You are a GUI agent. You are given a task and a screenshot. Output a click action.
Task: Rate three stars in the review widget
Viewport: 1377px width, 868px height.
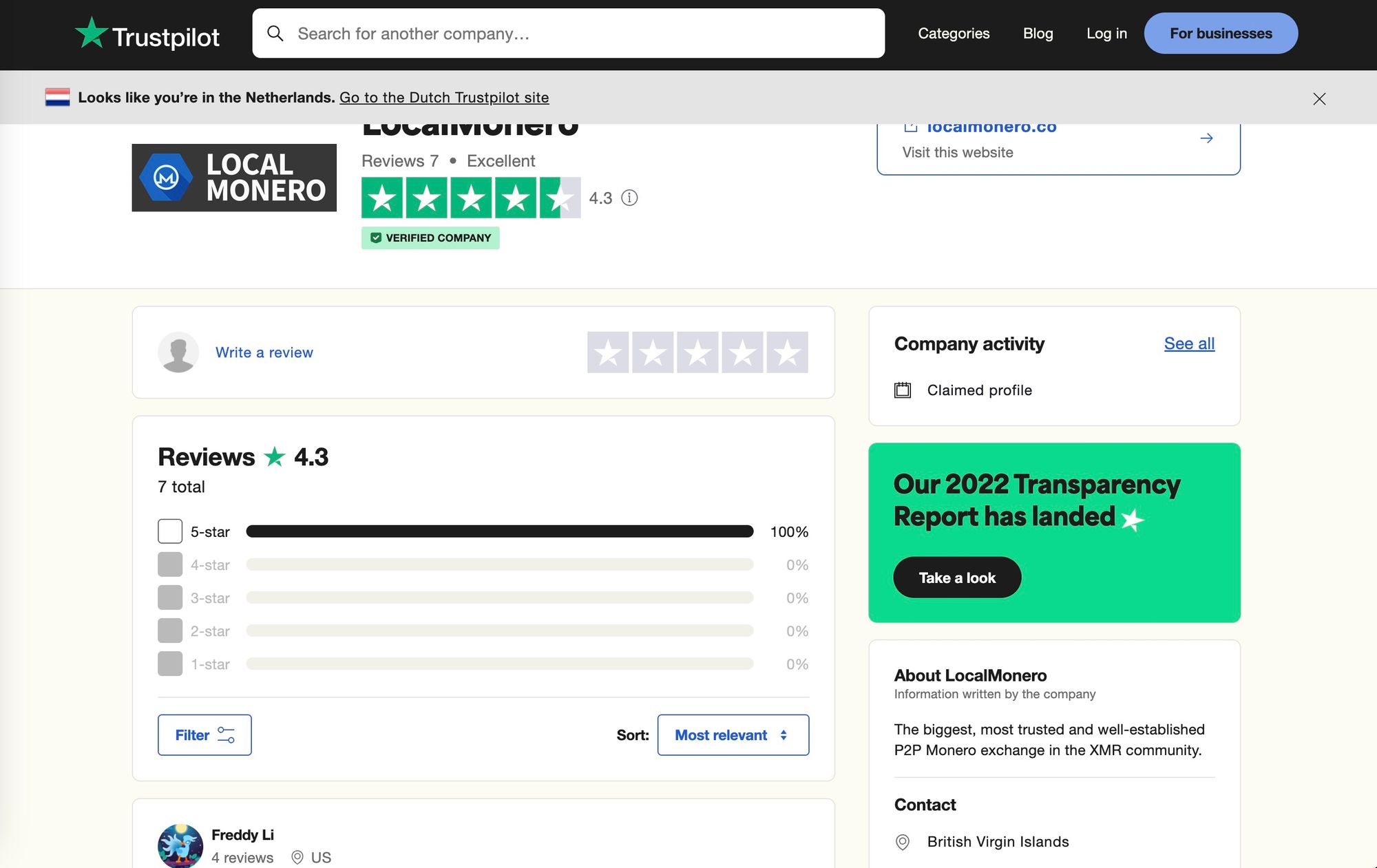(x=697, y=352)
